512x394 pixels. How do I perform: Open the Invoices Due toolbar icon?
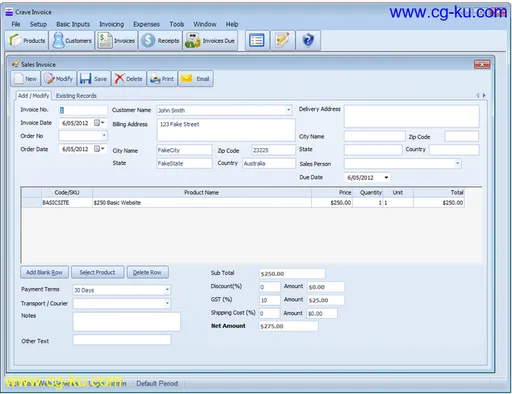point(210,41)
